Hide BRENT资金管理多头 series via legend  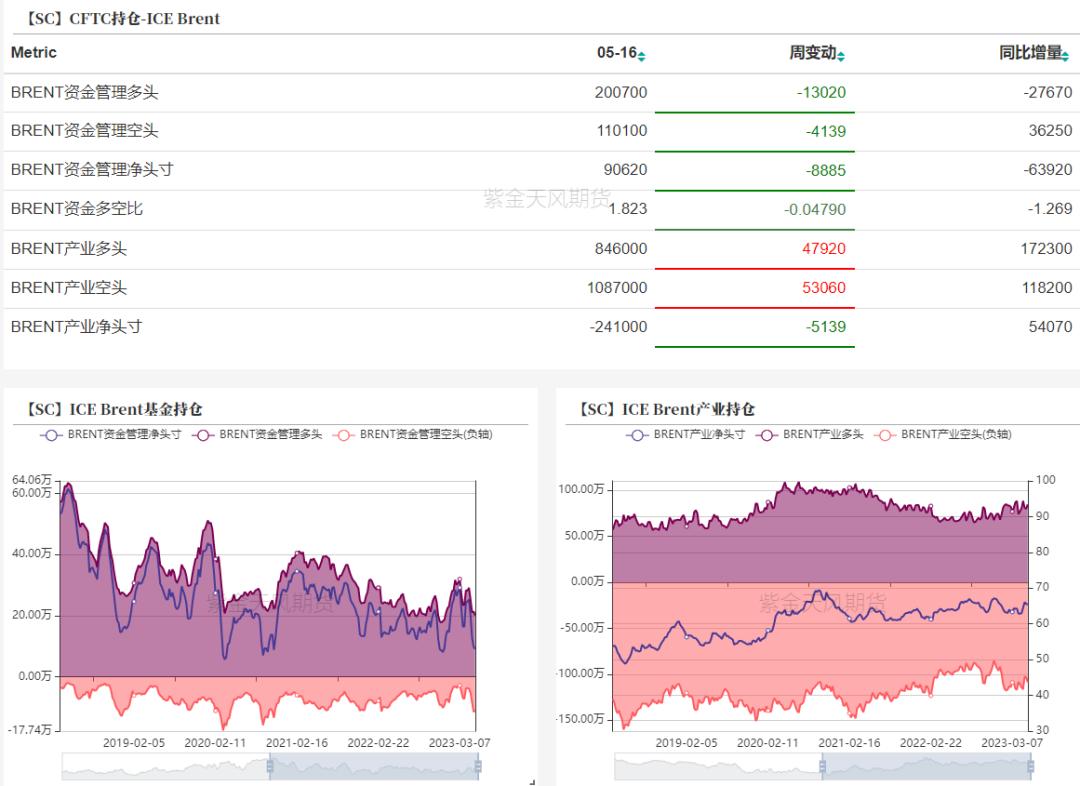pos(257,434)
